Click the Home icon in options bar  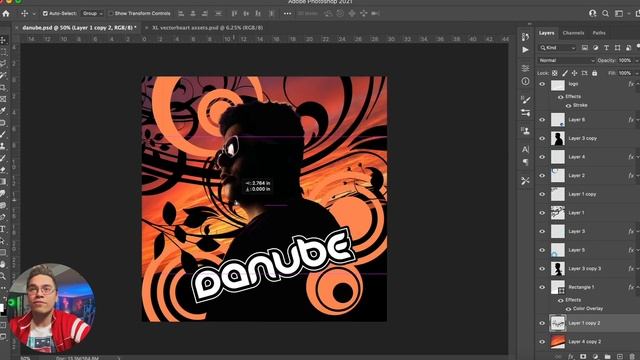click(x=6, y=13)
